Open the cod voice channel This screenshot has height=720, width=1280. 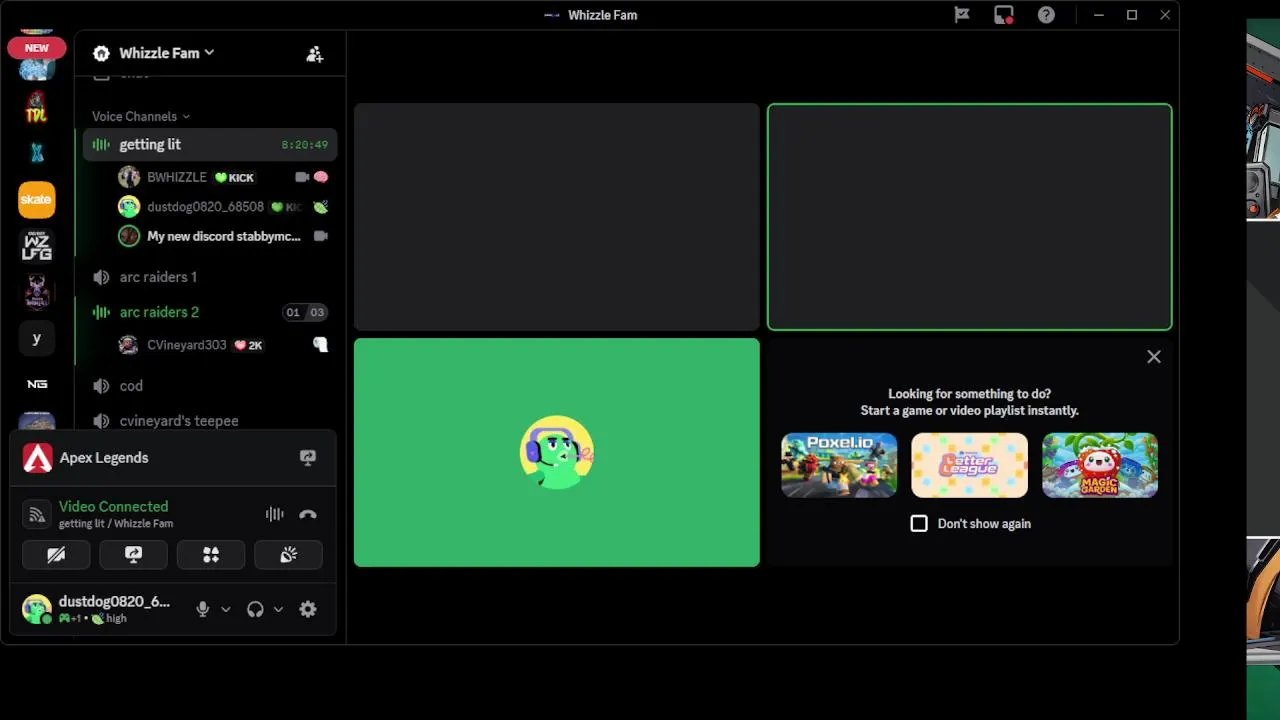click(210, 386)
